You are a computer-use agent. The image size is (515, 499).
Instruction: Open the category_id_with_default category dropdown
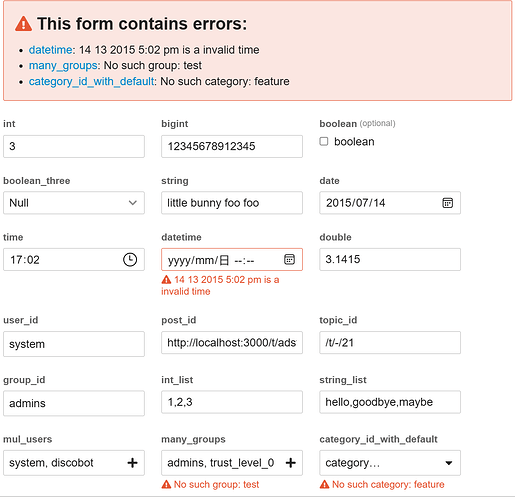click(x=390, y=463)
